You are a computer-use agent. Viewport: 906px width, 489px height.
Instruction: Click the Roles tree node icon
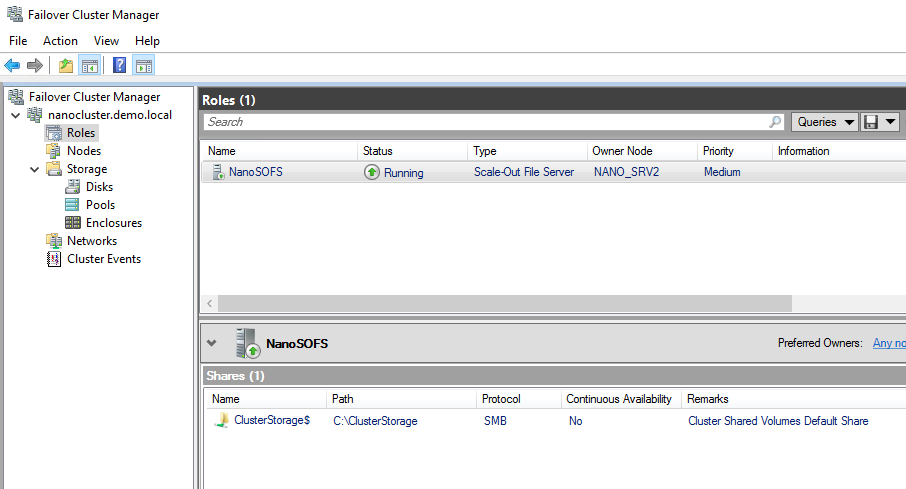54,133
